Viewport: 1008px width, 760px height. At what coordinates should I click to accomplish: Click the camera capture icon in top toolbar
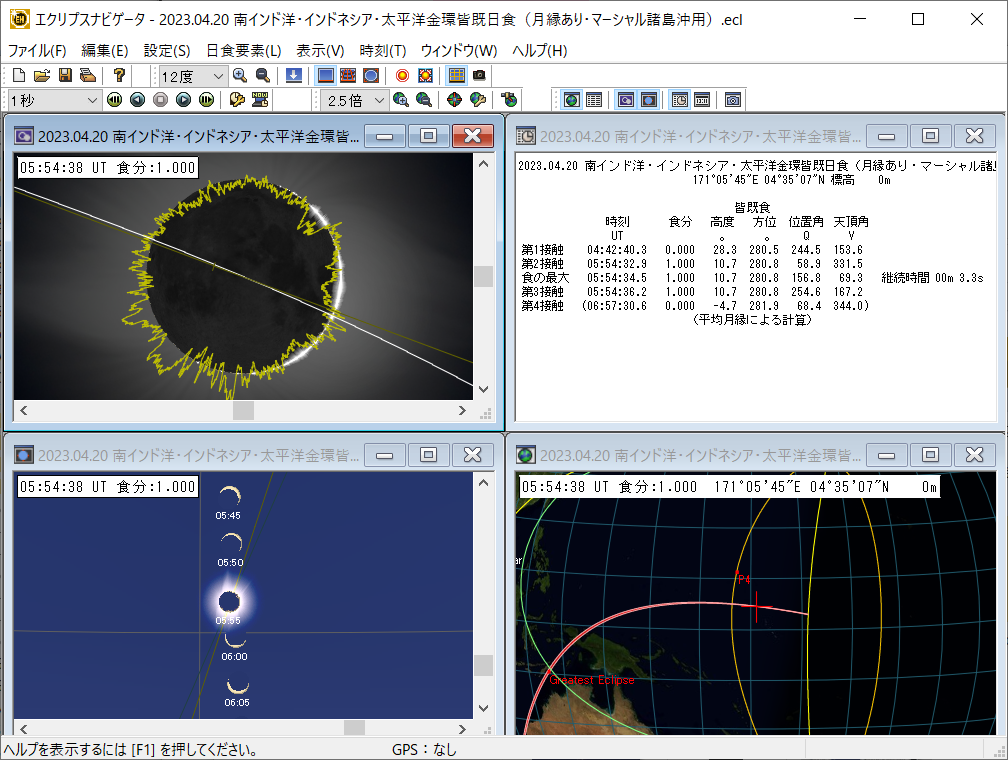(479, 75)
